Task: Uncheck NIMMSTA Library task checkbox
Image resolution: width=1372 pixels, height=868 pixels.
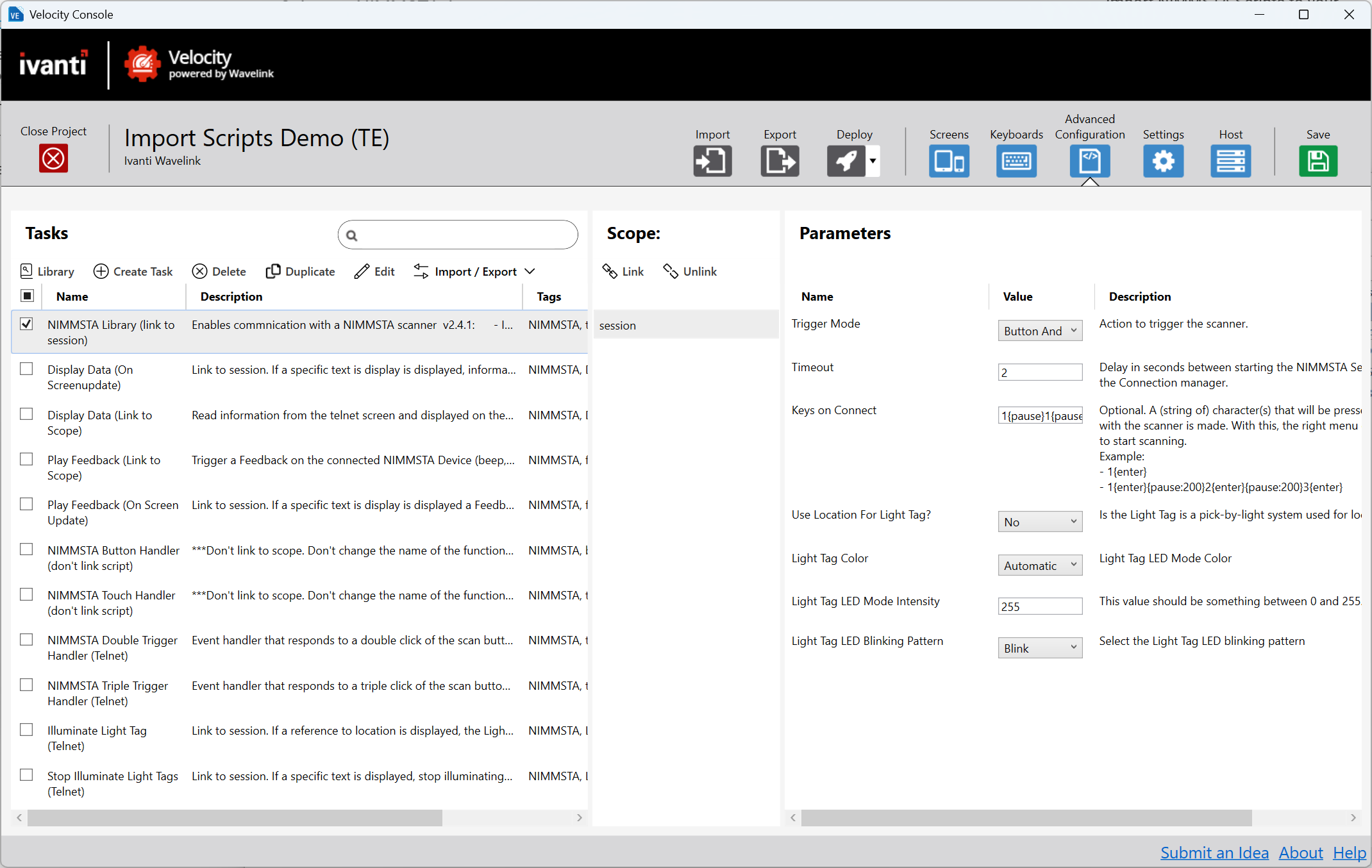Action: coord(26,324)
